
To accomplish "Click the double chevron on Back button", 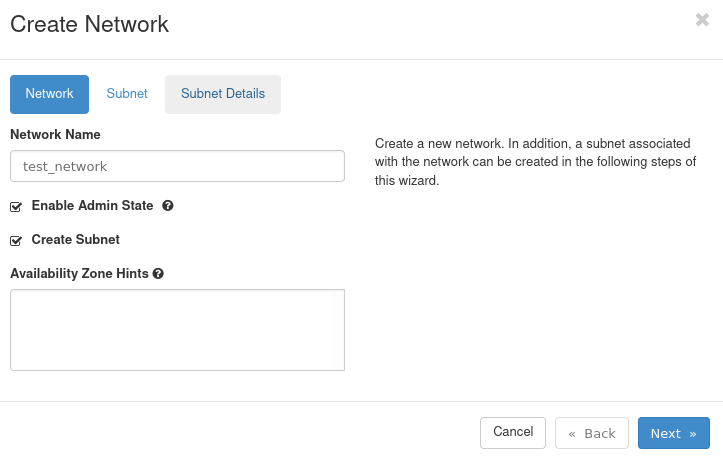I will point(572,434).
